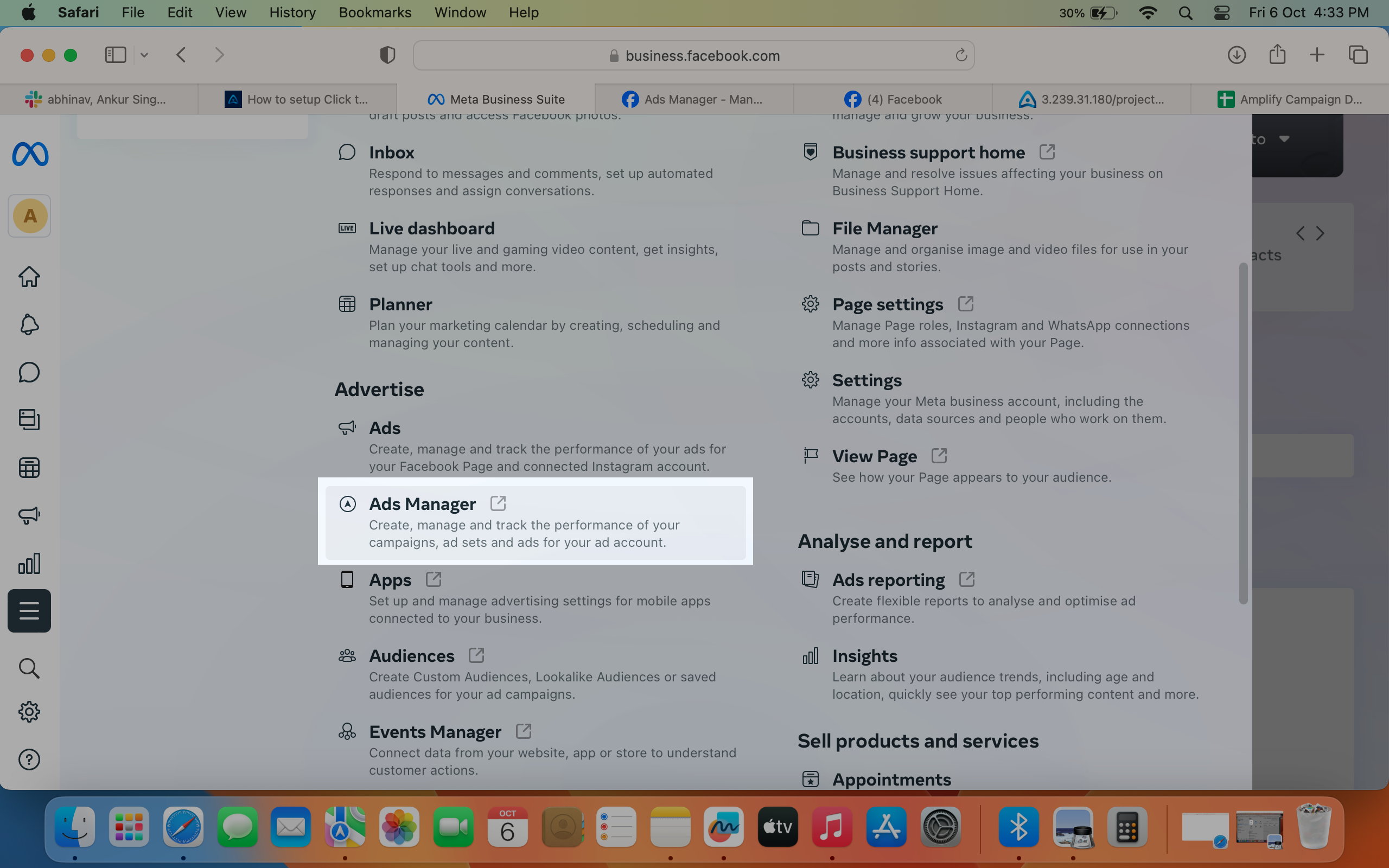The width and height of the screenshot is (1389, 868).
Task: Click external link icon beside Ads Manager
Action: tap(498, 503)
